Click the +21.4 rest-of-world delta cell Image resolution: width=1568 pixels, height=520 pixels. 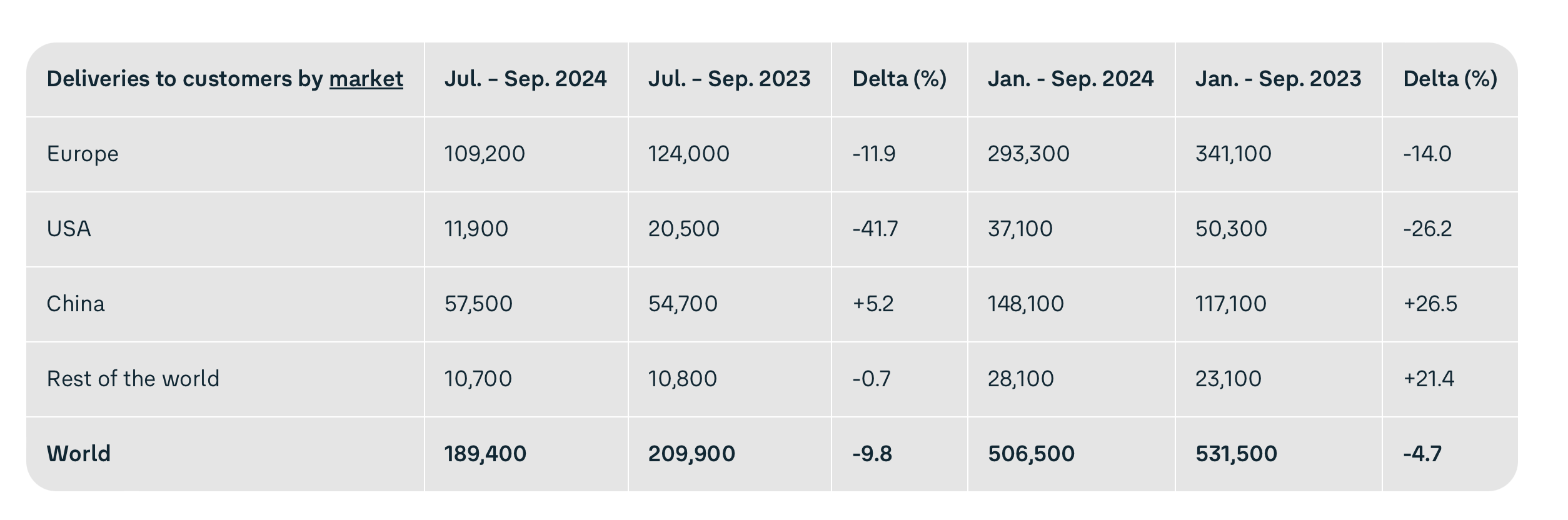pos(1429,379)
